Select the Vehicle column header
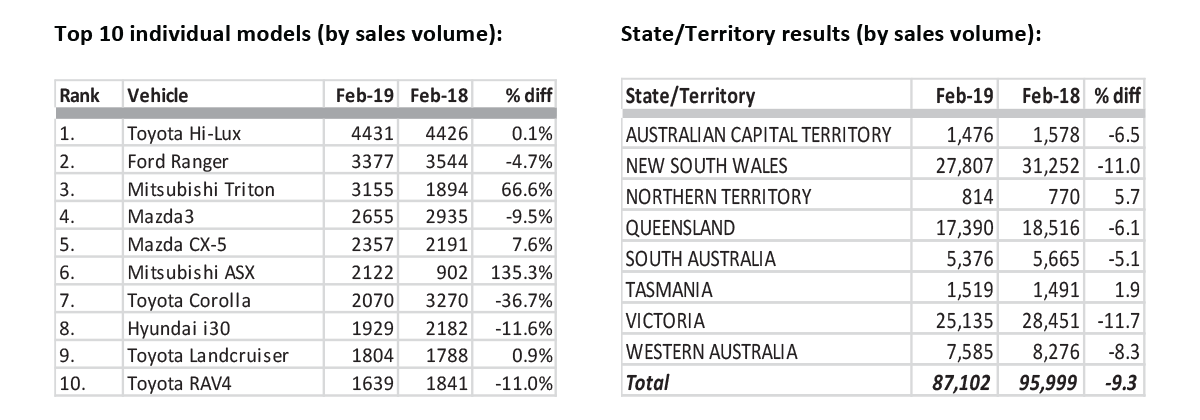This screenshot has height=420, width=1200. (x=158, y=96)
